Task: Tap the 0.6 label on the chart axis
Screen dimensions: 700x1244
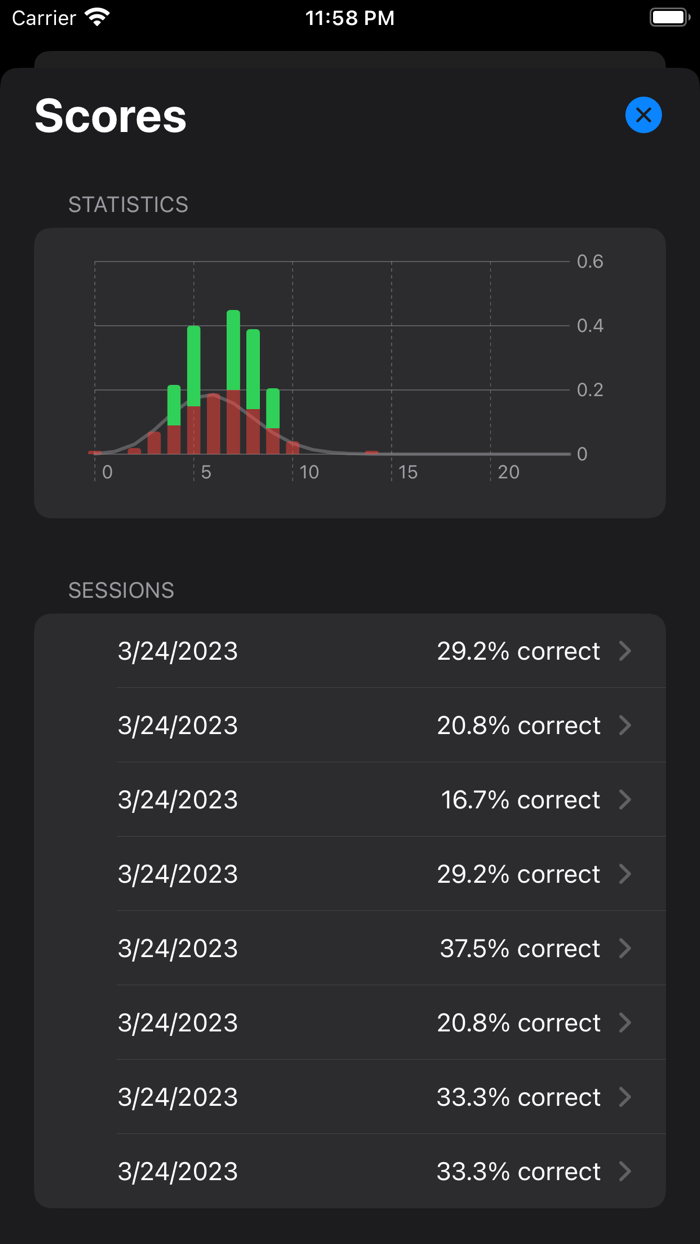Action: (590, 262)
